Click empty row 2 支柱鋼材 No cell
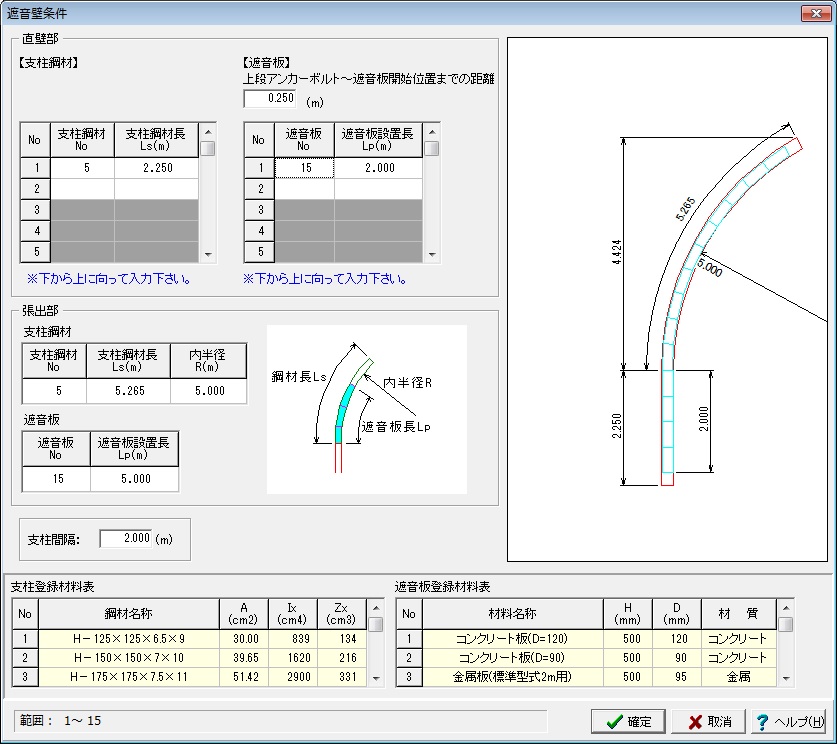Image resolution: width=837 pixels, height=744 pixels. 82,188
